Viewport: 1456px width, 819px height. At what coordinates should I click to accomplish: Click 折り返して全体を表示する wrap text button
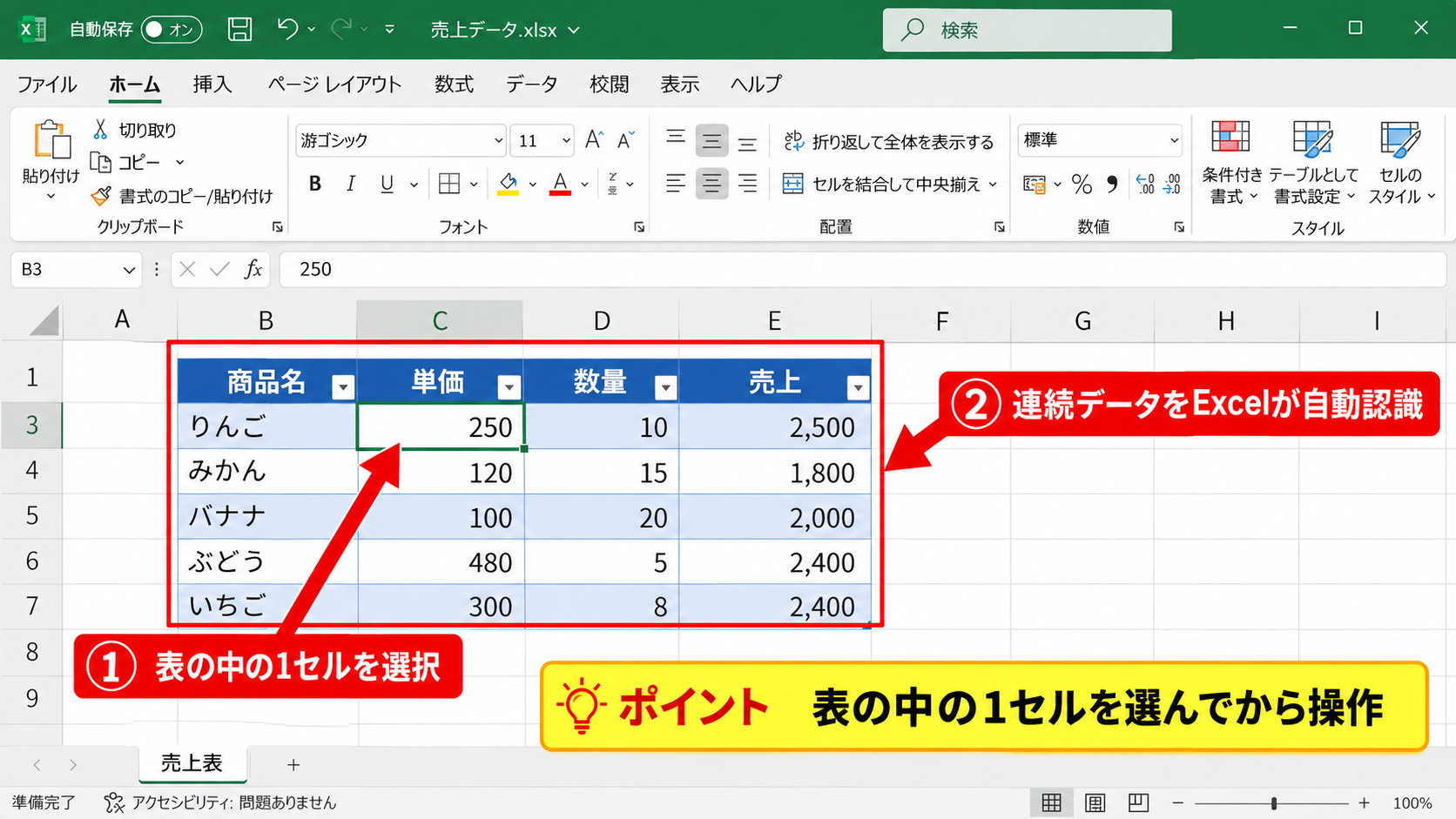coord(888,141)
